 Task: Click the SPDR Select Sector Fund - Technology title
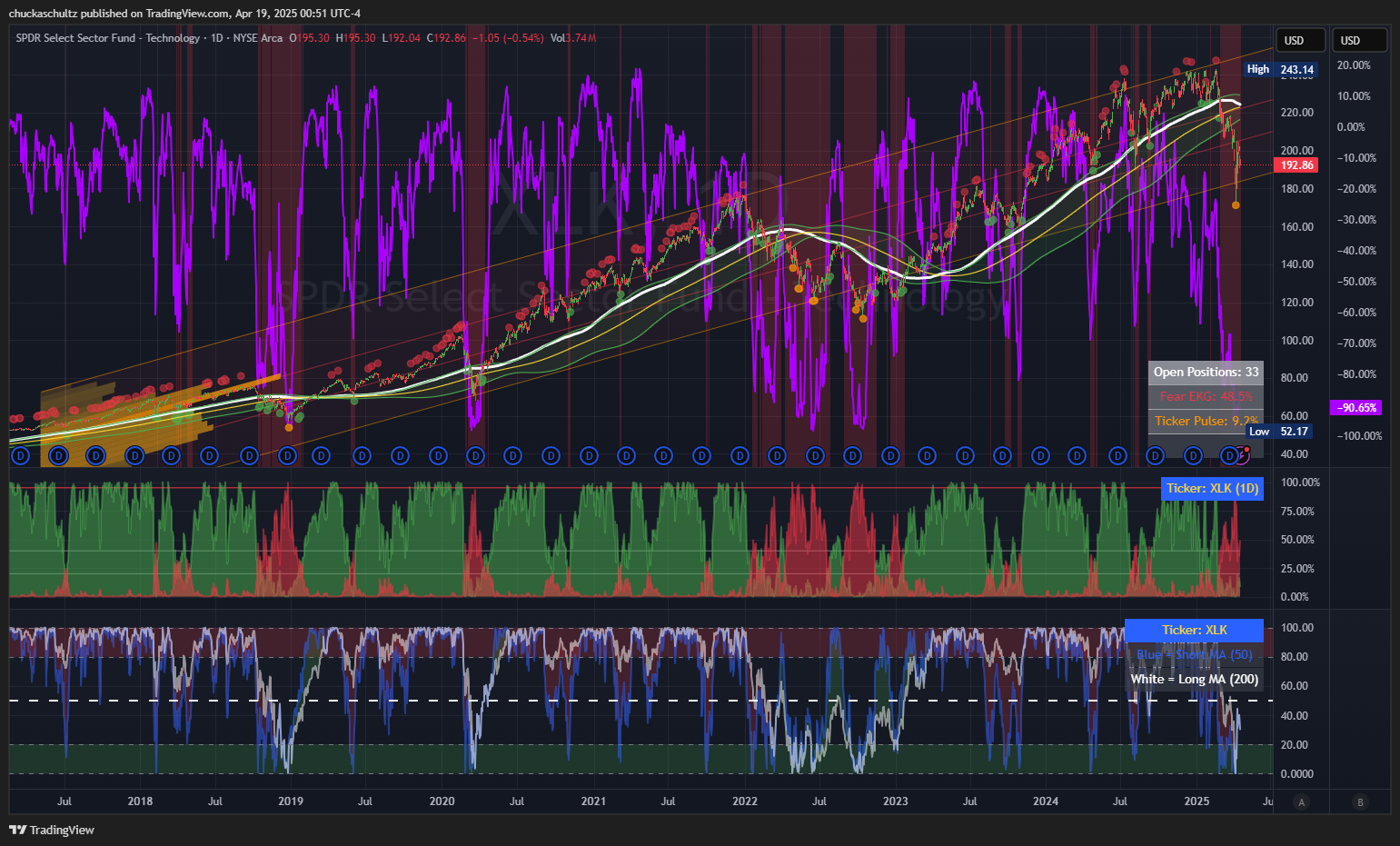107,38
